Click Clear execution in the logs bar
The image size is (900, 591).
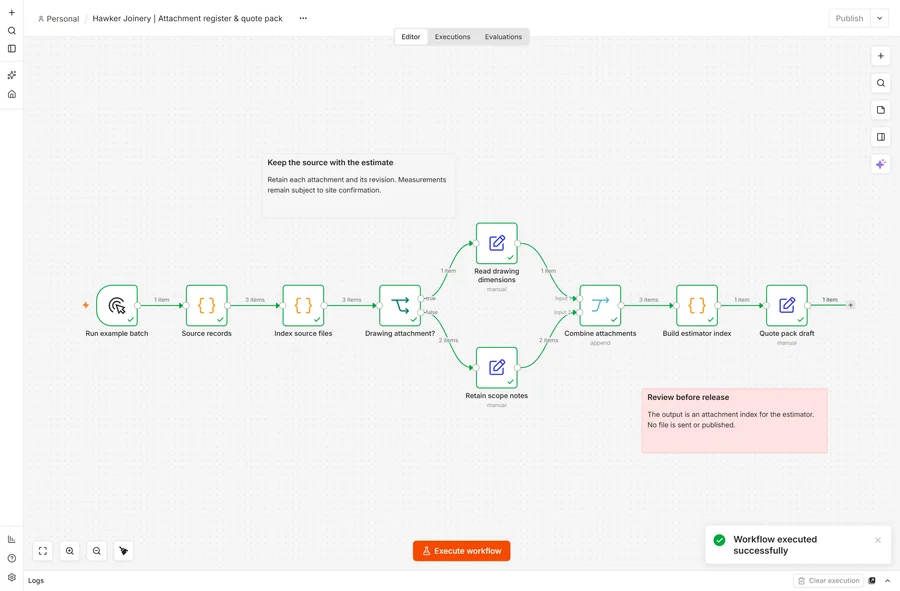click(x=828, y=581)
